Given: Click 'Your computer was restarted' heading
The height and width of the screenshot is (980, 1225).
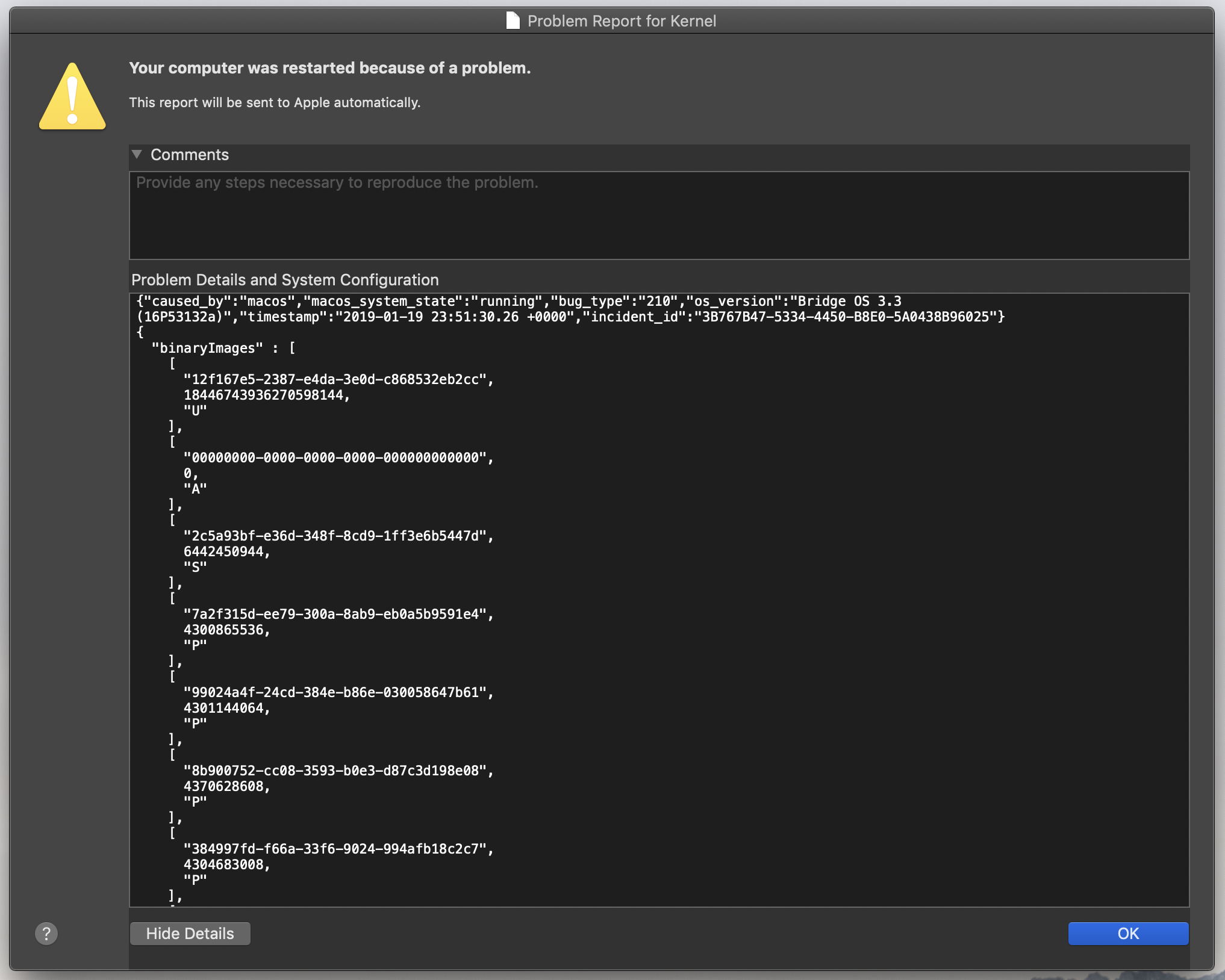Looking at the screenshot, I should point(329,68).
